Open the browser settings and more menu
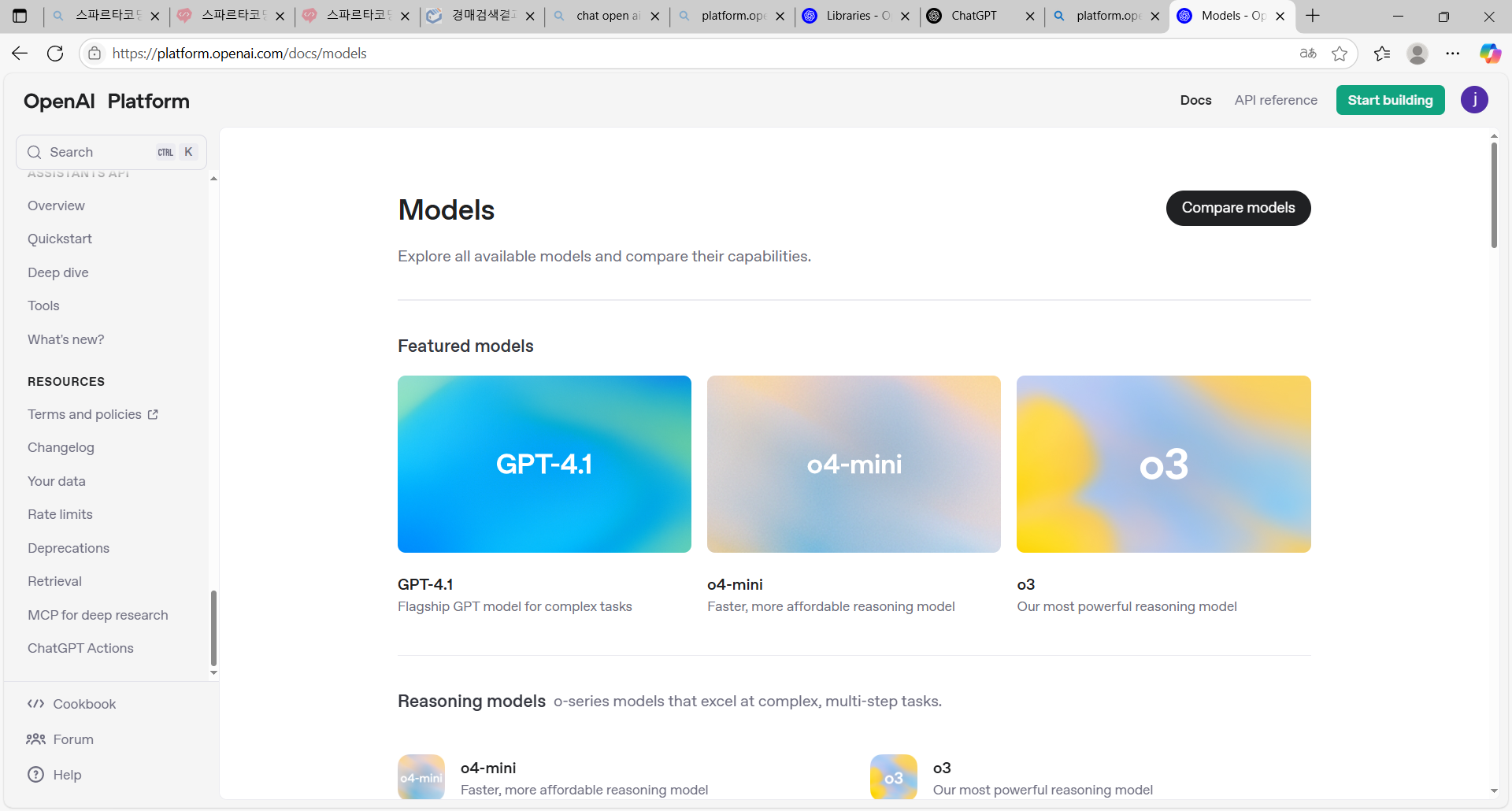The image size is (1512, 811). (1453, 54)
